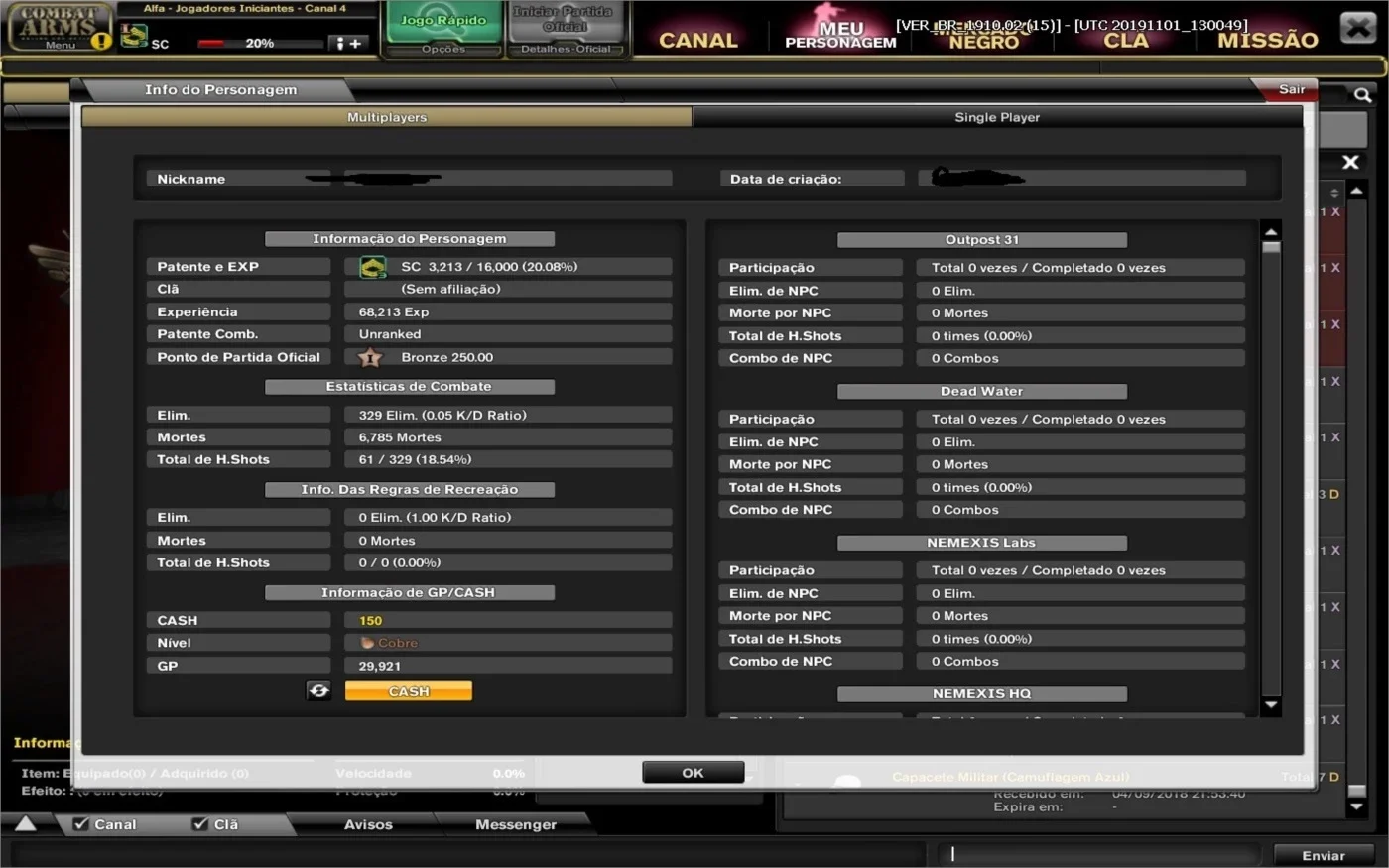Click the refresh icon beside the CASH button
This screenshot has height=868, width=1389.
[x=318, y=690]
